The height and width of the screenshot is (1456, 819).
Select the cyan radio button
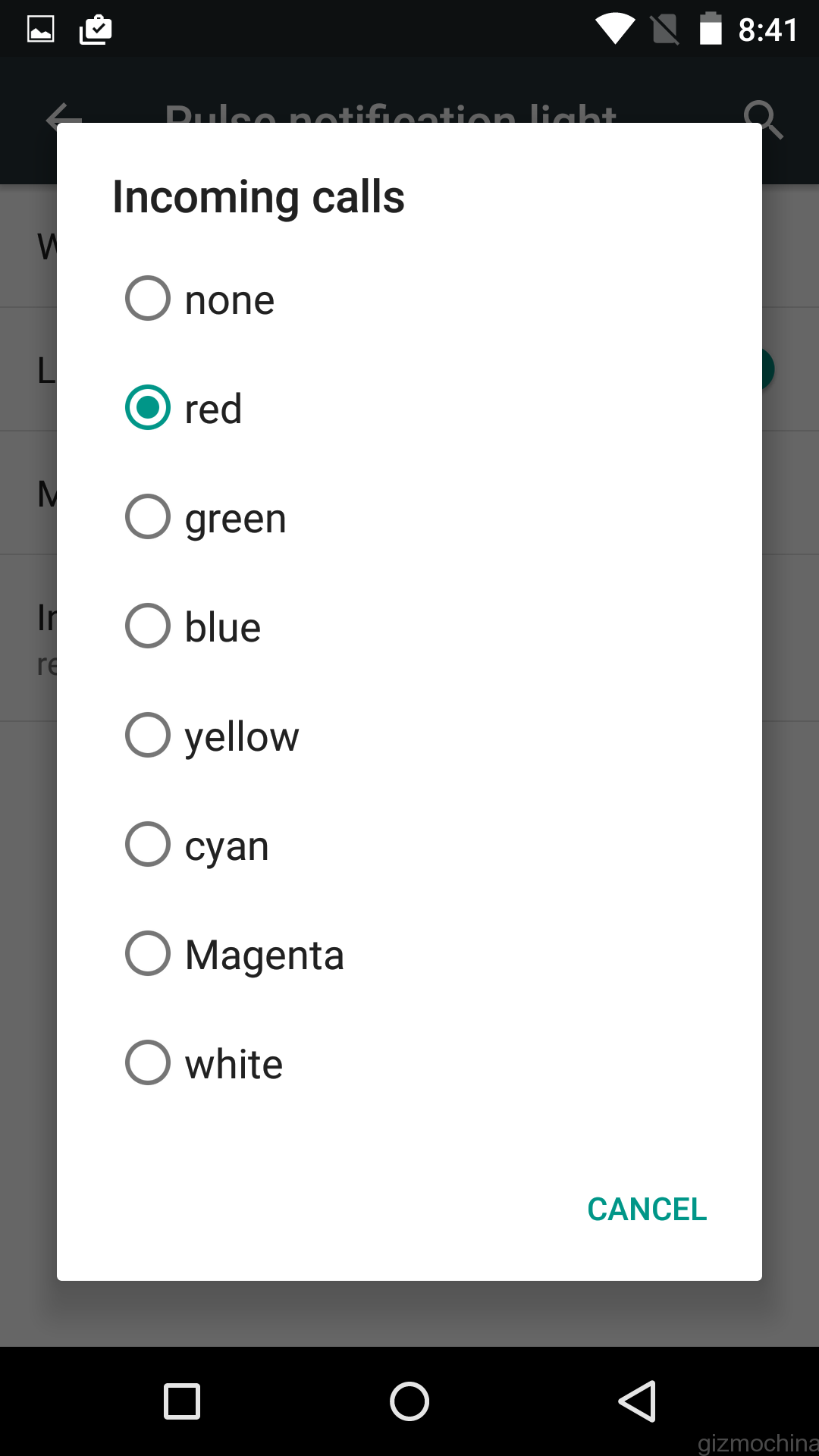coord(148,844)
